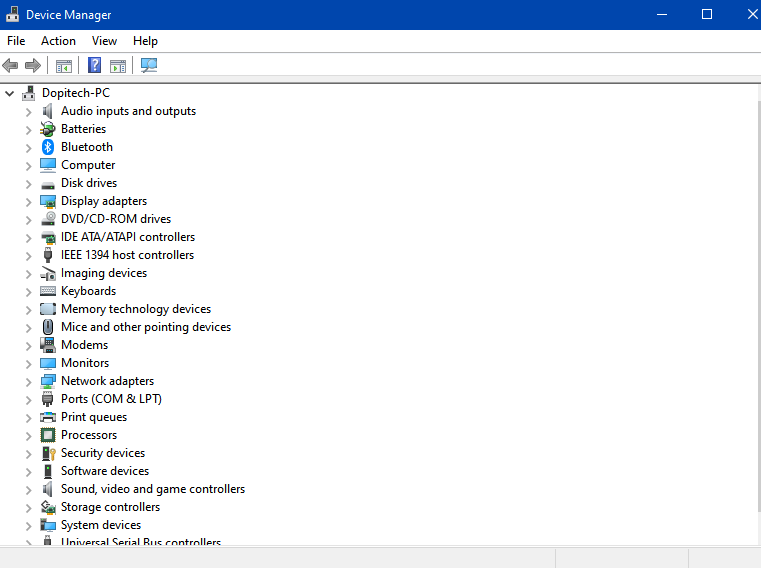The image size is (761, 568).
Task: Click the vertical scrollbar of device list
Action: (759, 306)
